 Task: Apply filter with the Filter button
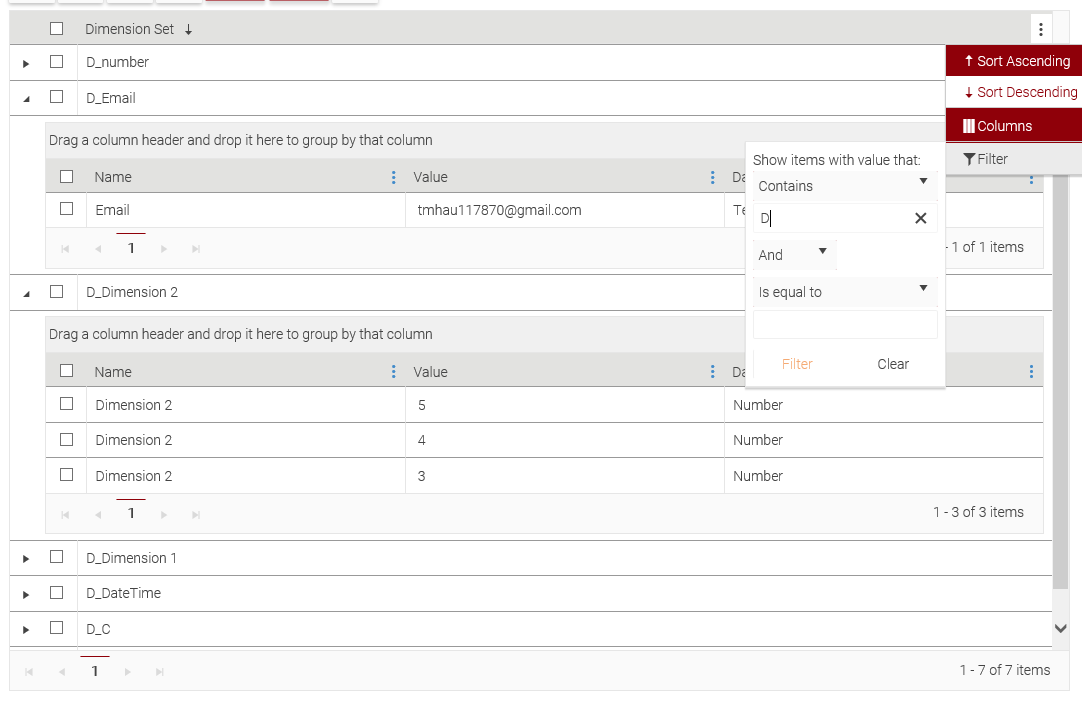tap(797, 364)
